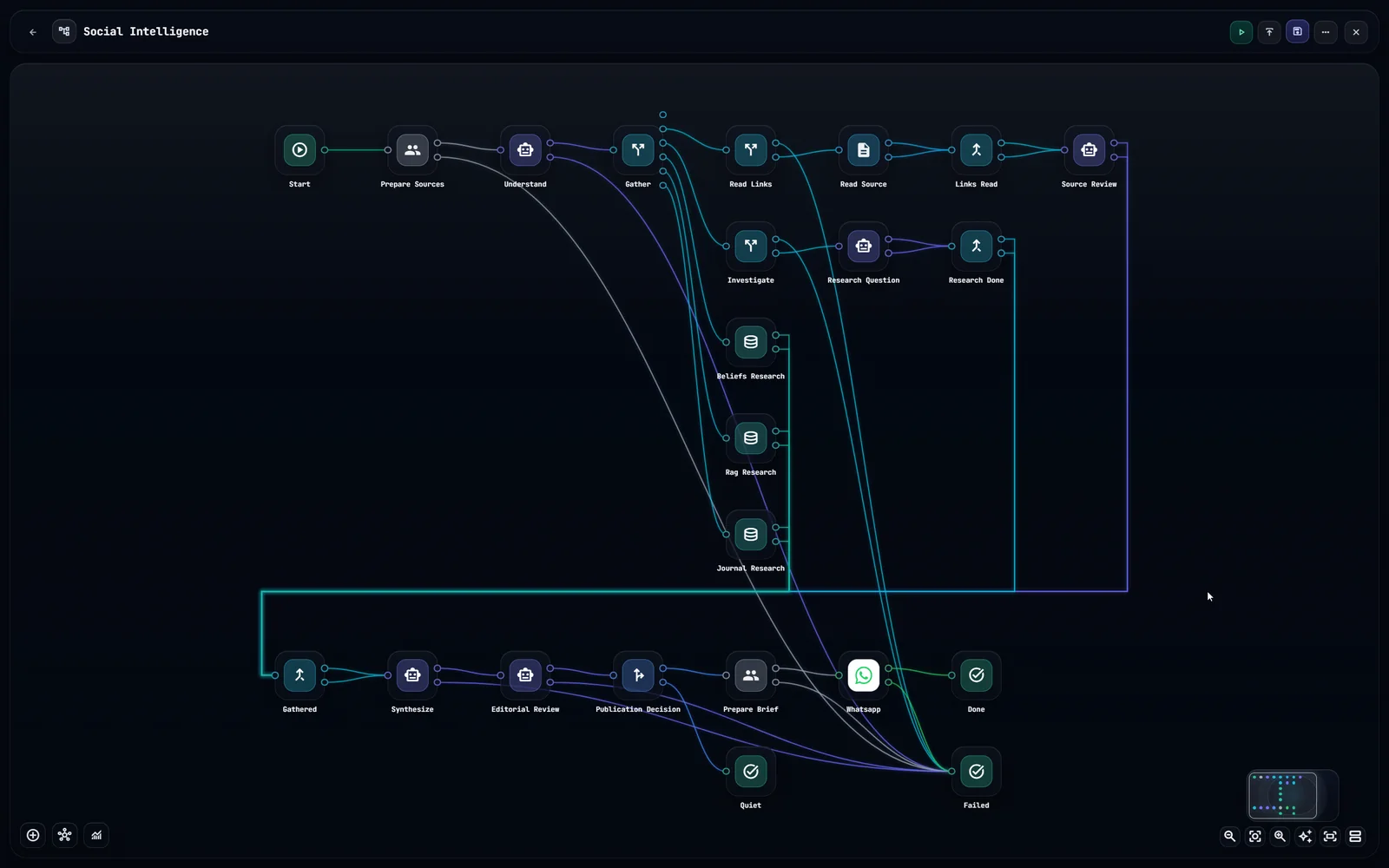
Task: Run the workflow with play button
Action: coord(1241,32)
